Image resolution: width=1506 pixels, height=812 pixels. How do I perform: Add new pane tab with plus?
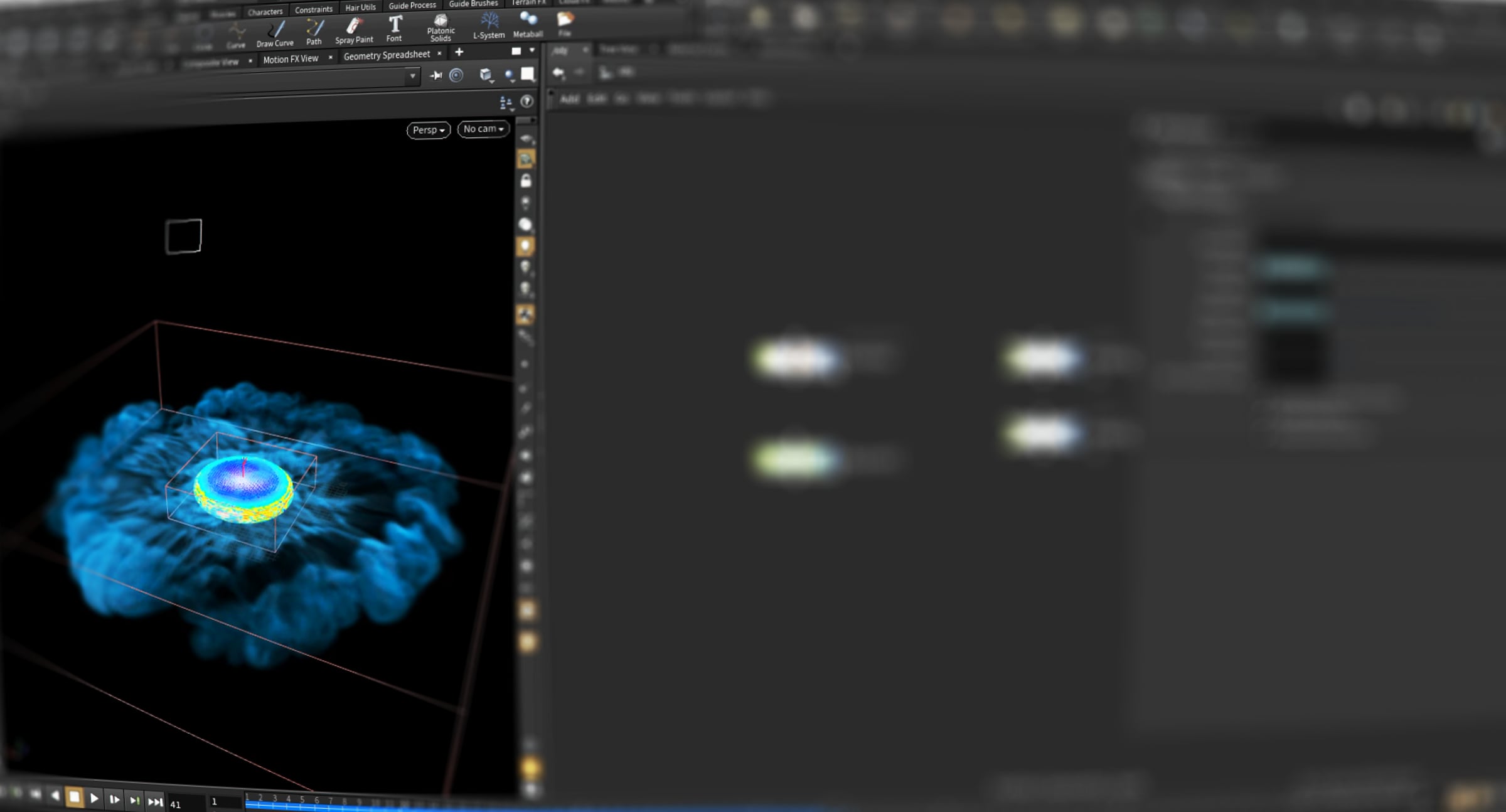tap(459, 52)
